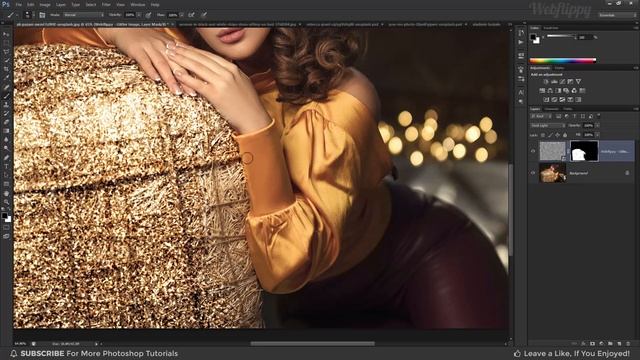Open the Window menu
This screenshot has height=360, width=640.
138,4
